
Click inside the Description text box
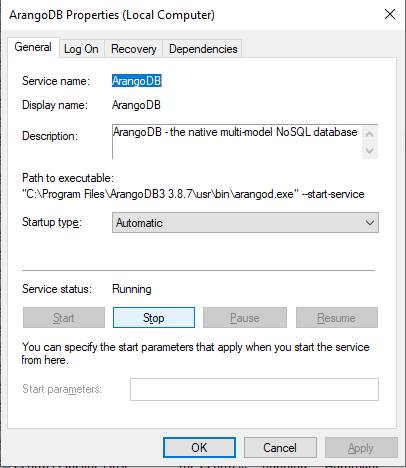(x=237, y=142)
